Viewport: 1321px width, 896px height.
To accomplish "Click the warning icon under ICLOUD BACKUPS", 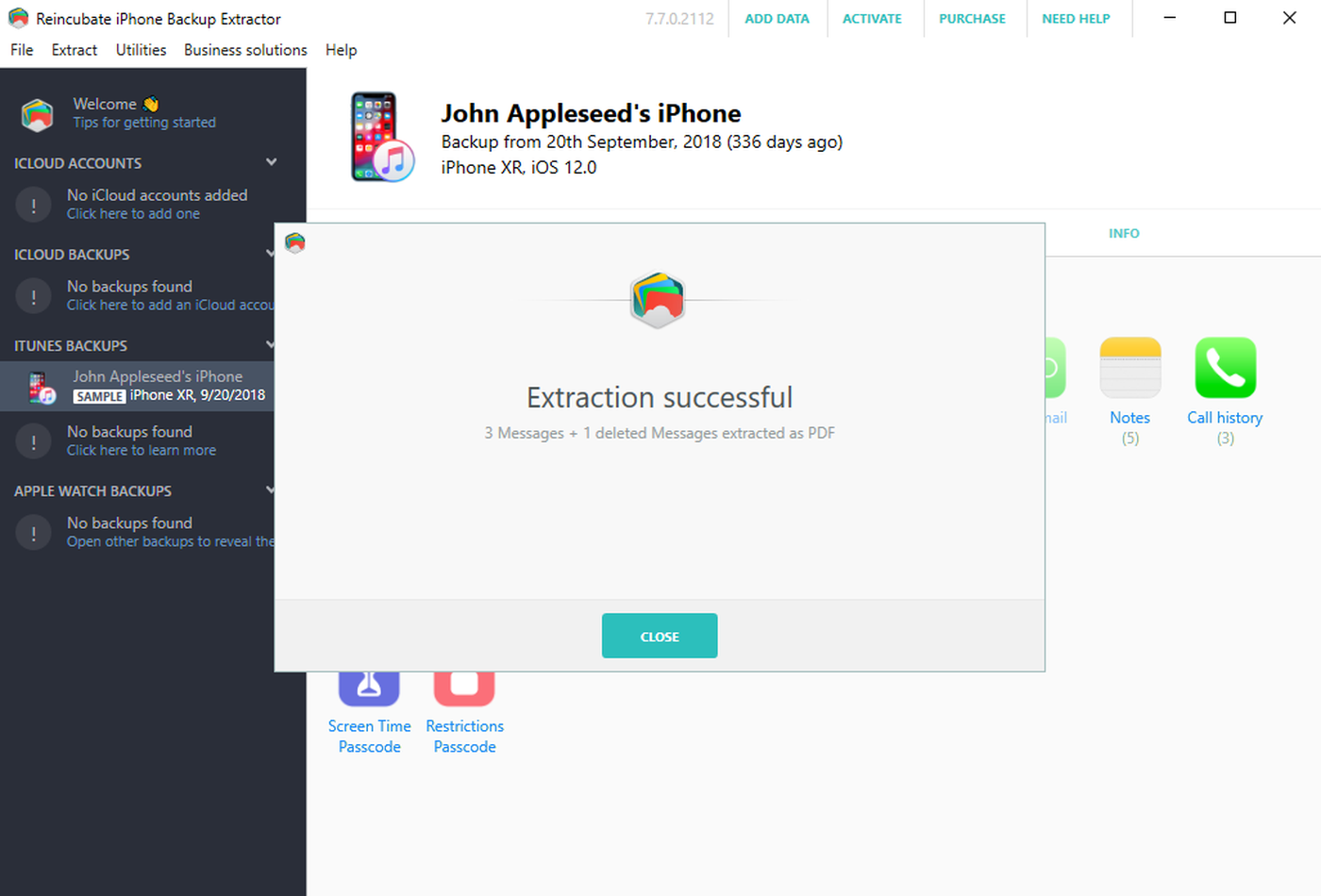I will [33, 295].
